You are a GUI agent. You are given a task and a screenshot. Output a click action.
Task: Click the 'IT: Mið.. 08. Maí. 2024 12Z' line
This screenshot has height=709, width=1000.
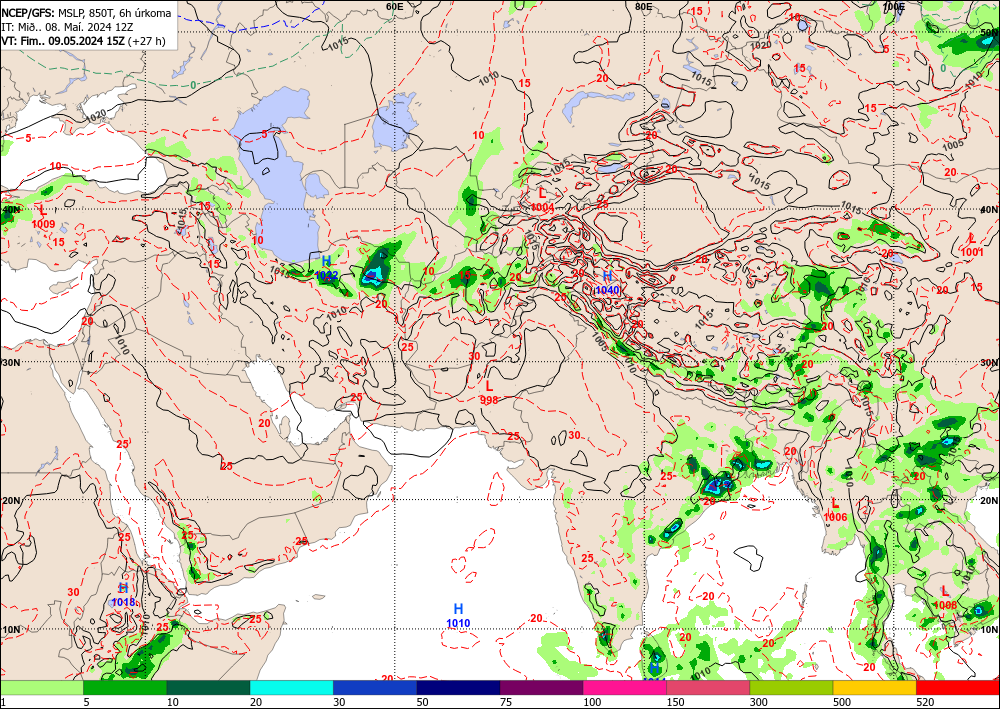pos(70,27)
